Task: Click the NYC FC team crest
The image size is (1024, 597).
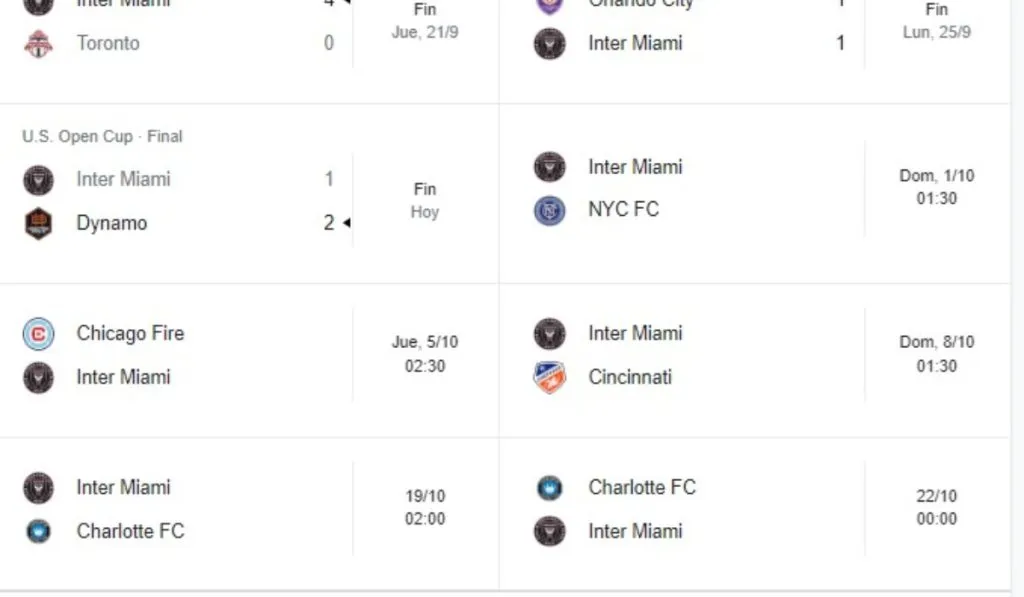Action: [x=550, y=210]
